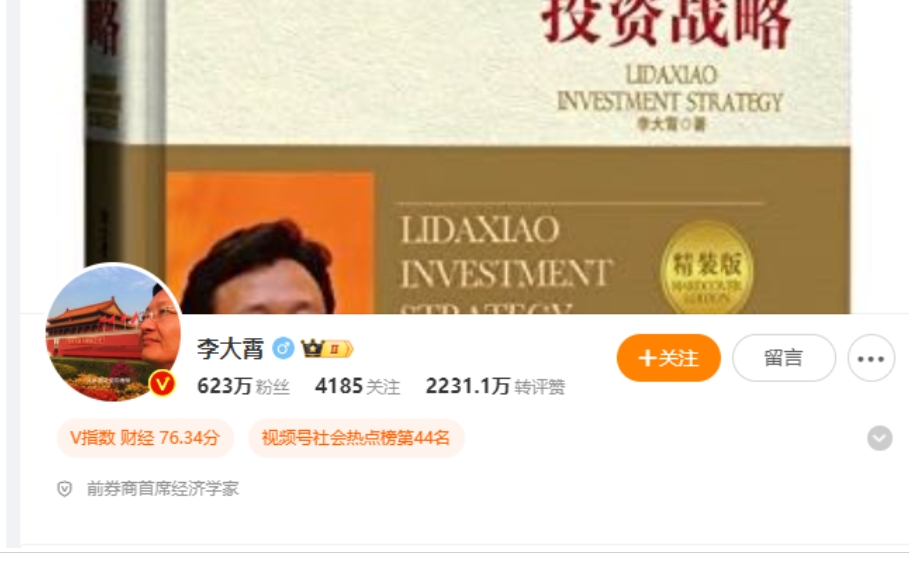909x561 pixels.
Task: Click the LIDAXIAO INVESTMENT STRATEGY cover title
Action: (670, 88)
